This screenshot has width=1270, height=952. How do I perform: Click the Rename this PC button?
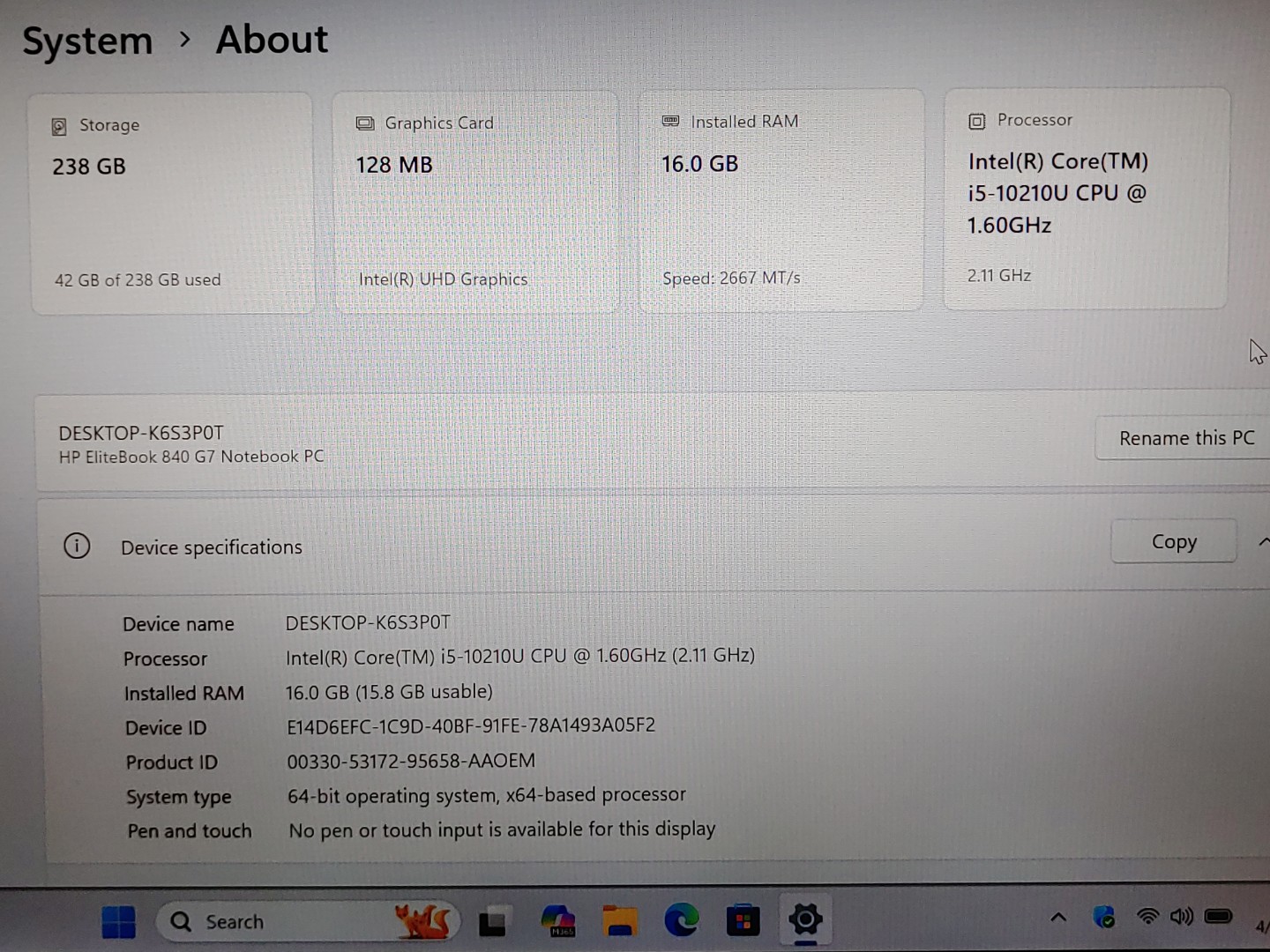click(x=1185, y=438)
